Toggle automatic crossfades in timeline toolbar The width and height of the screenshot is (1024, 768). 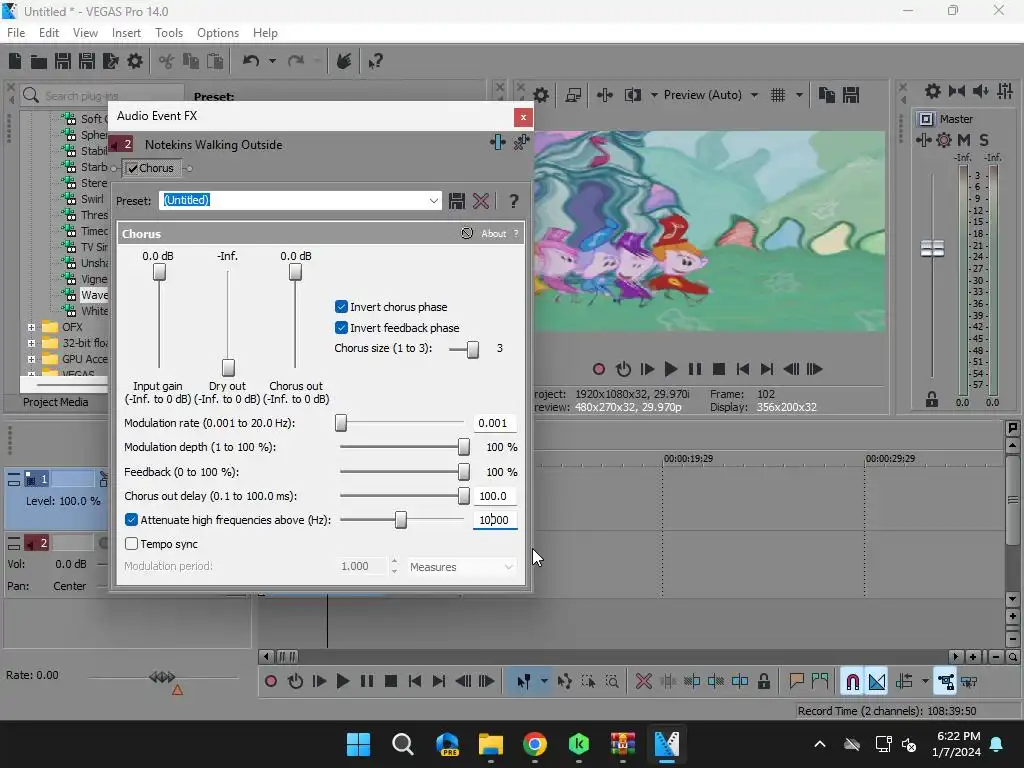coord(877,682)
